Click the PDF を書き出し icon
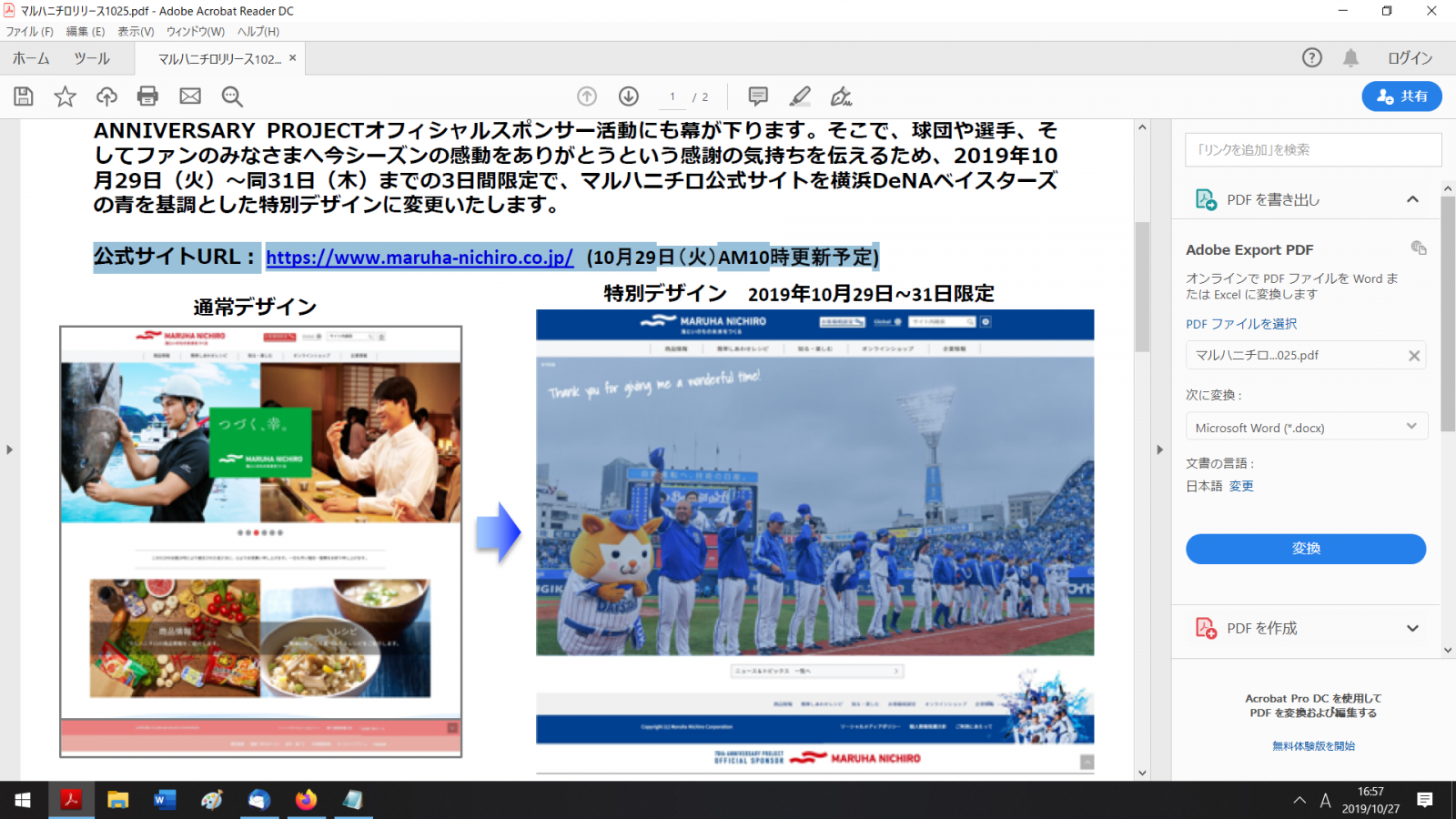Screen dimensions: 1456x819 [x=1206, y=199]
